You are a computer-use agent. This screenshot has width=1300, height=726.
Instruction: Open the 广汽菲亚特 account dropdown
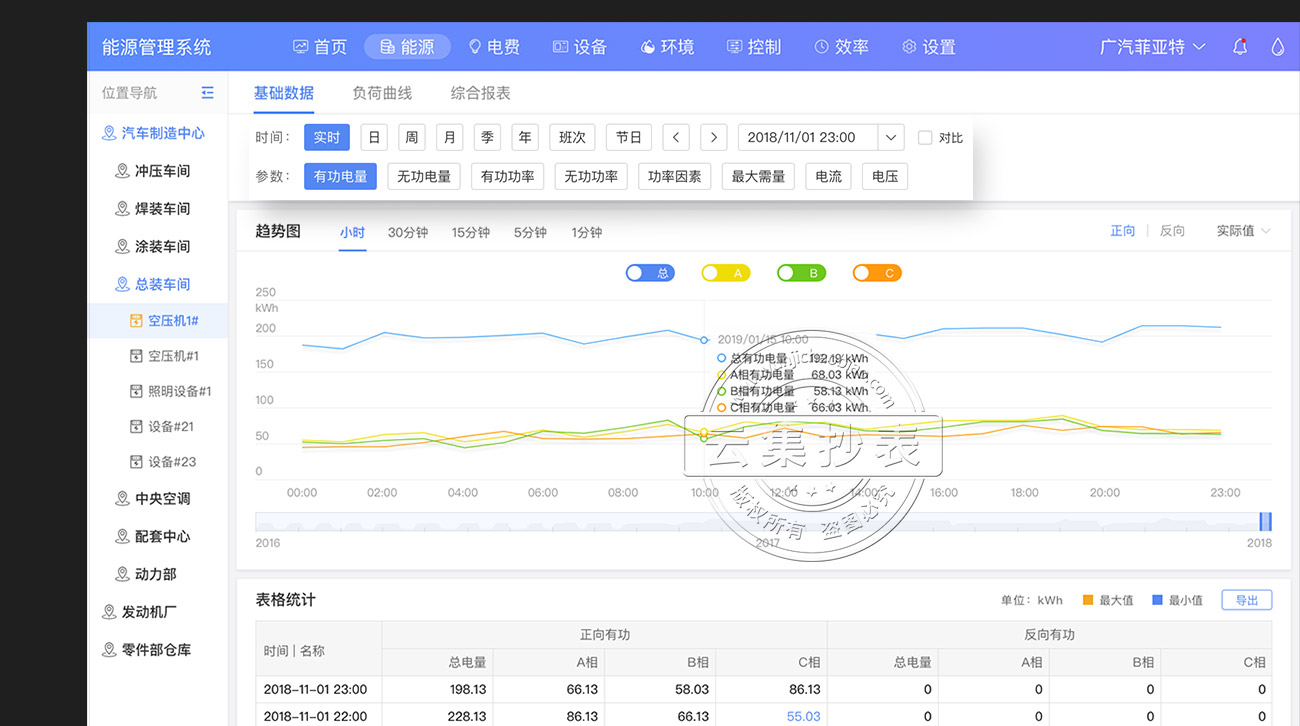[1152, 47]
